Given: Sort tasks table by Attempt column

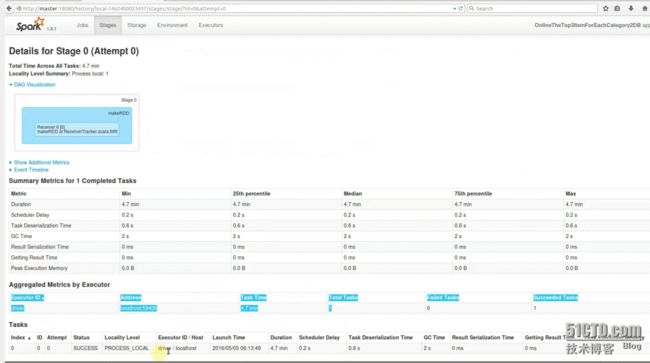Looking at the screenshot, I should (57, 338).
